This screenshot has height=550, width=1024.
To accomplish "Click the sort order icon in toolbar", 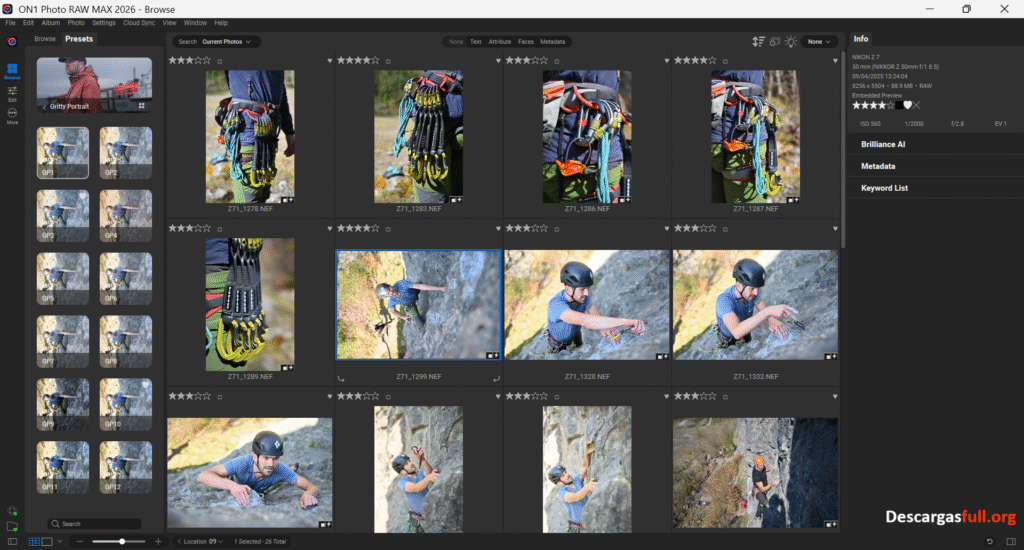I will click(x=758, y=41).
